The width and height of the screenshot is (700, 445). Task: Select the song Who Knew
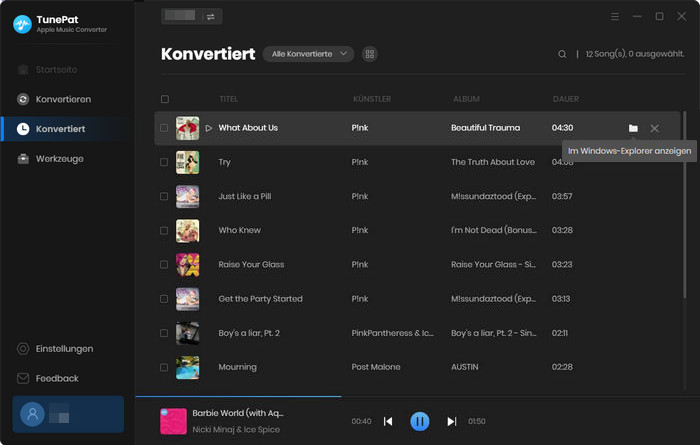tap(240, 230)
